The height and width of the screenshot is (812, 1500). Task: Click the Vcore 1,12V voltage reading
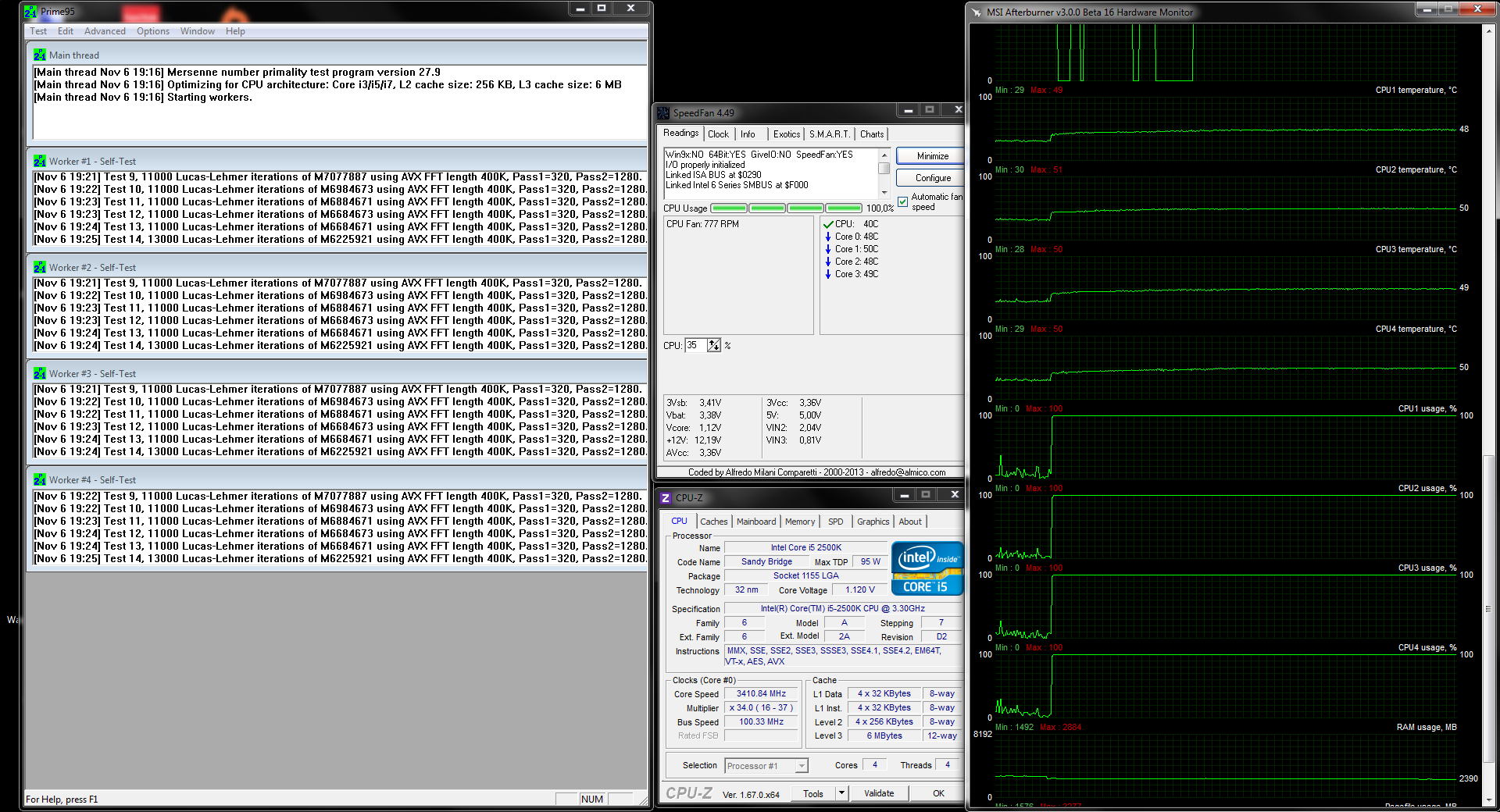[x=694, y=428]
